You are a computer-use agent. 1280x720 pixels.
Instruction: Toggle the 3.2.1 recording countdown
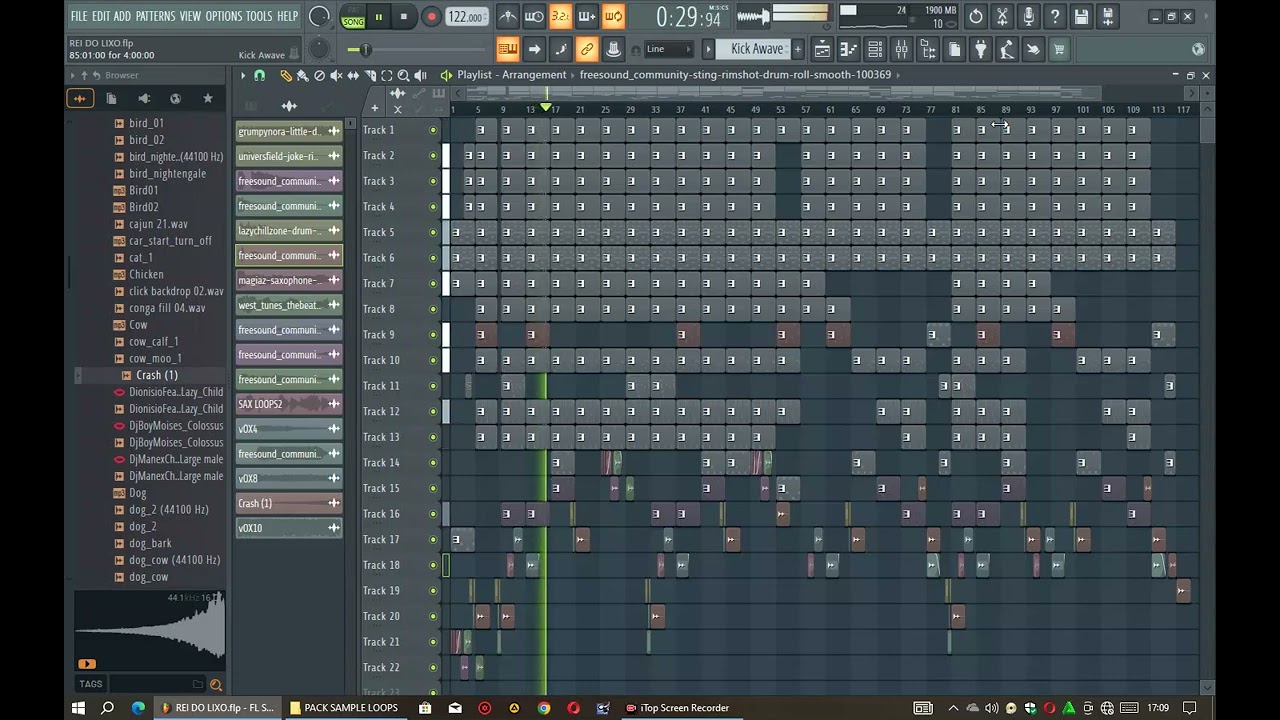click(x=561, y=16)
